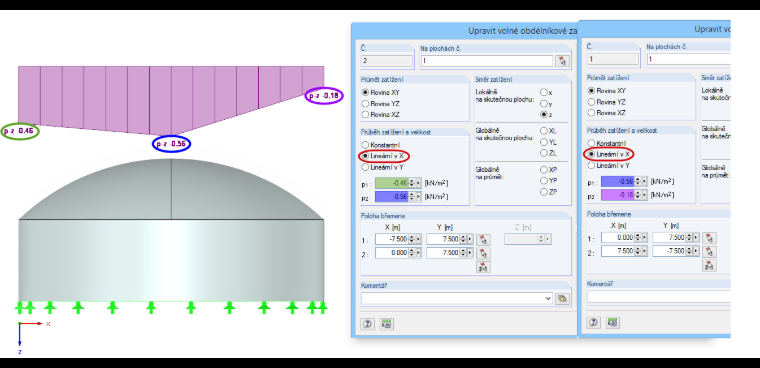Click the Y row 2 field in load No. 2 dialog
Viewport: 760px width, 368px height.
(x=443, y=253)
